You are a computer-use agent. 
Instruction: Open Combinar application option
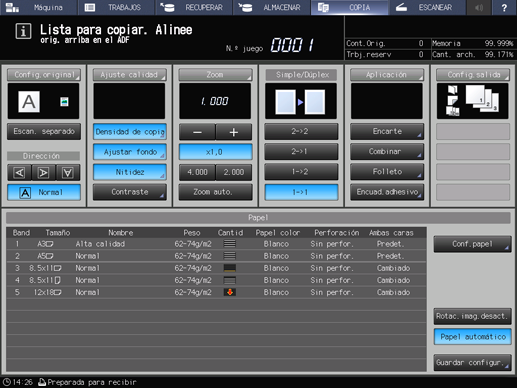click(387, 152)
